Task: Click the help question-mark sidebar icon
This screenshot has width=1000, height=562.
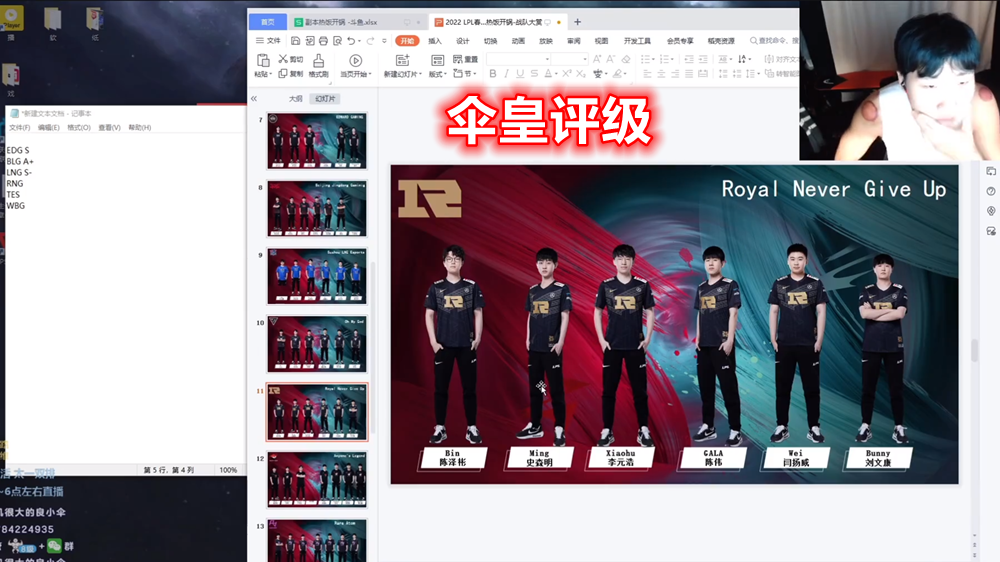Action: 991,191
